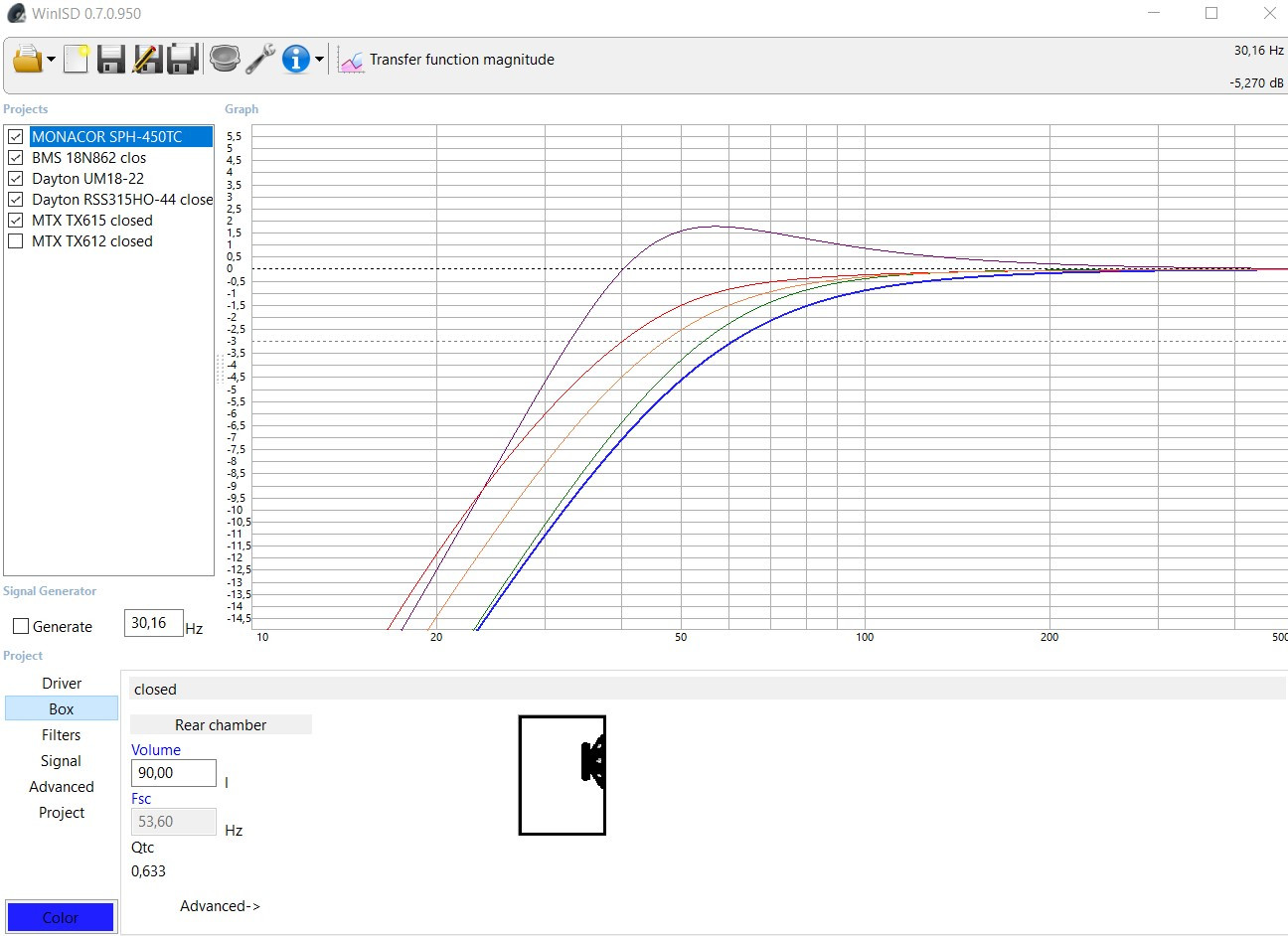
Task: Uncheck the BMS 18N862 project checkbox
Action: point(16,158)
